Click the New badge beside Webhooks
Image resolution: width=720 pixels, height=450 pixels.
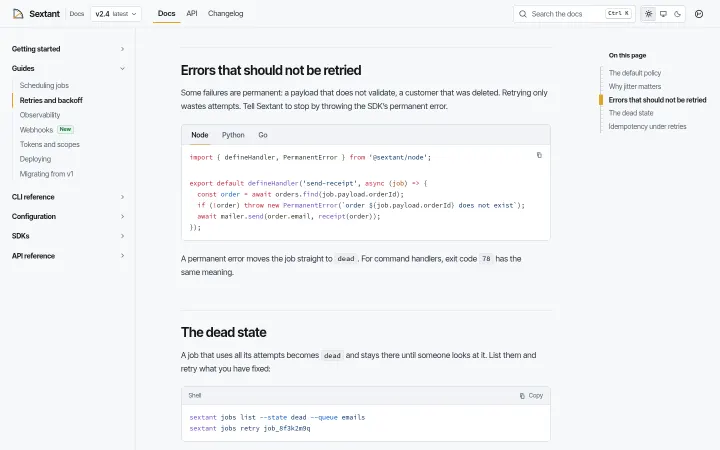point(65,129)
